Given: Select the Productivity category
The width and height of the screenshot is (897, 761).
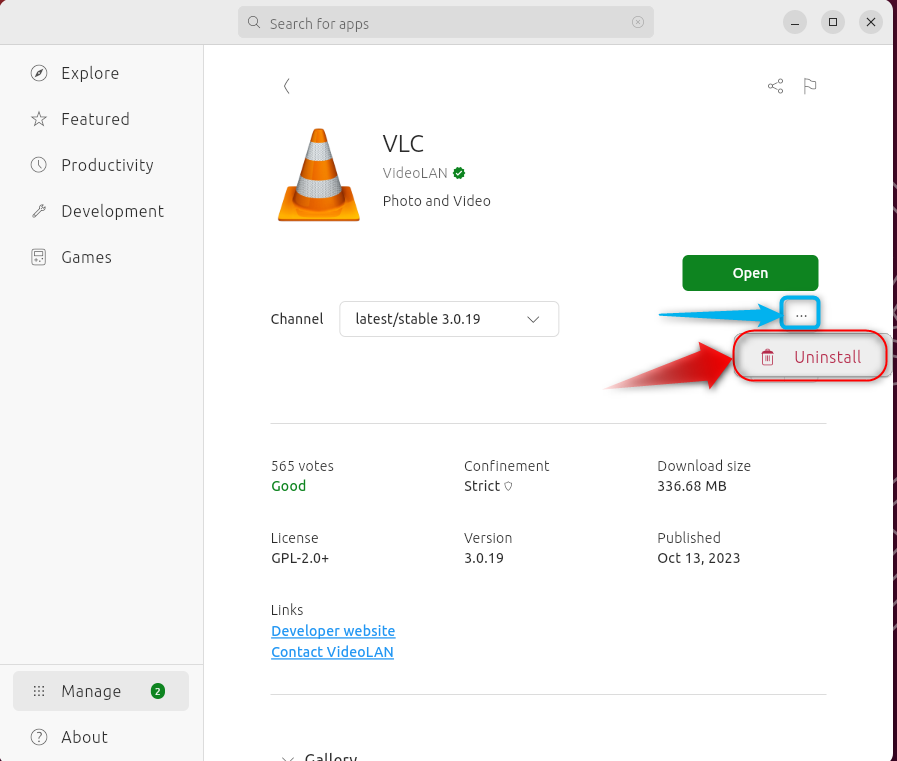Looking at the screenshot, I should tap(101, 165).
